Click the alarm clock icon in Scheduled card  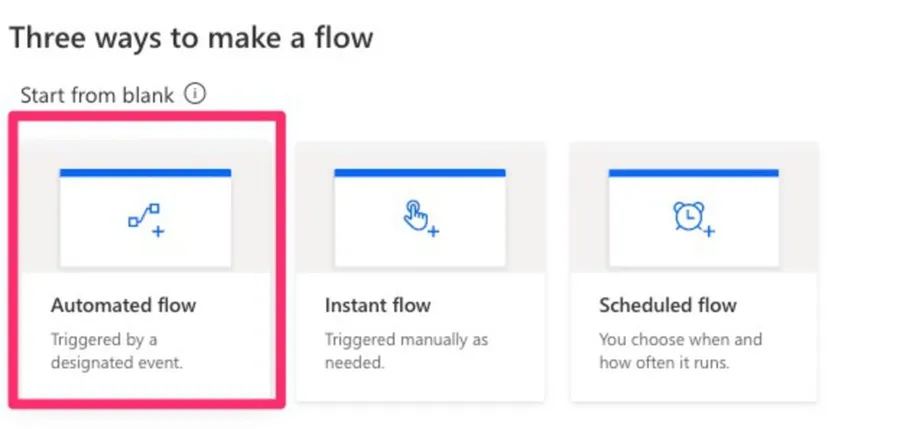point(687,216)
